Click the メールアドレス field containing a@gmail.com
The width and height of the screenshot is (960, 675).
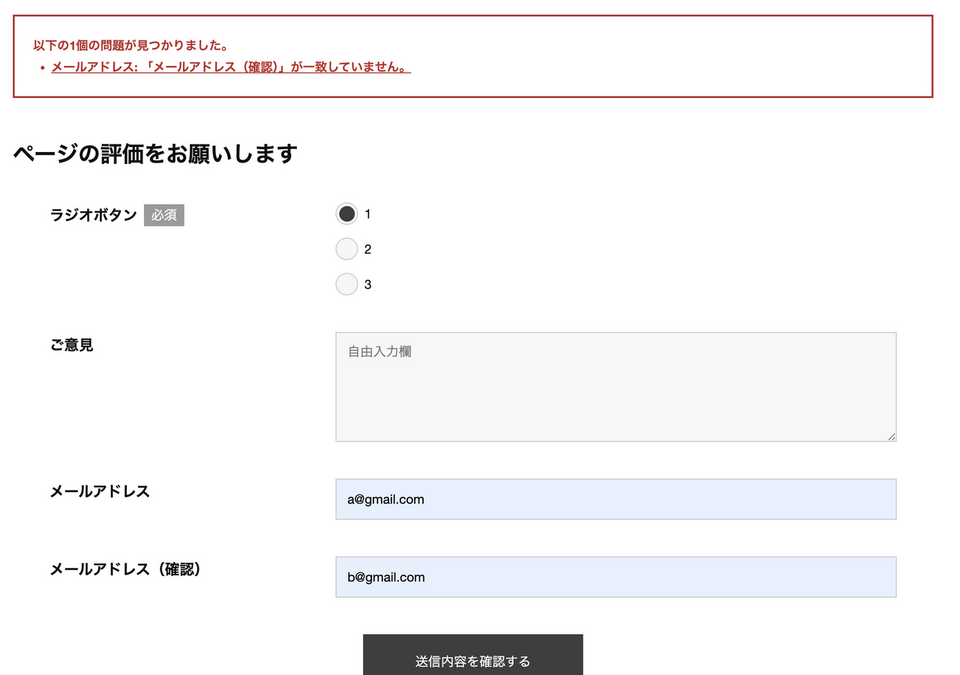click(x=615, y=499)
